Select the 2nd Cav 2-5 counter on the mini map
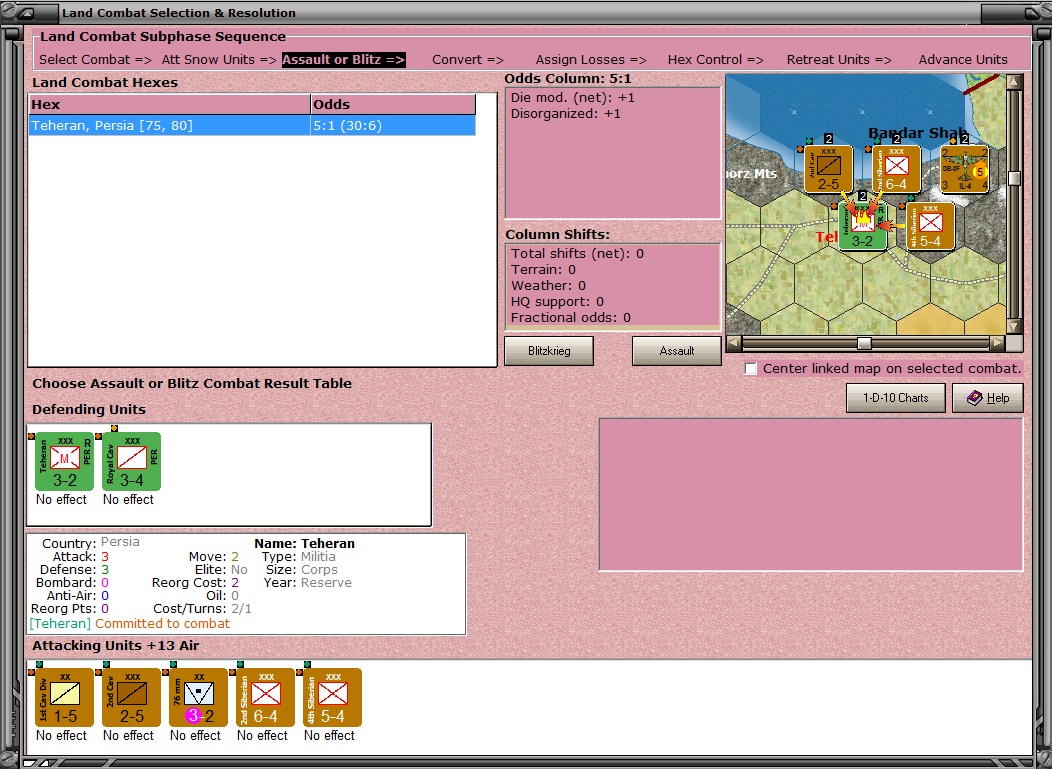Screen dimensions: 1052x769 (828, 168)
